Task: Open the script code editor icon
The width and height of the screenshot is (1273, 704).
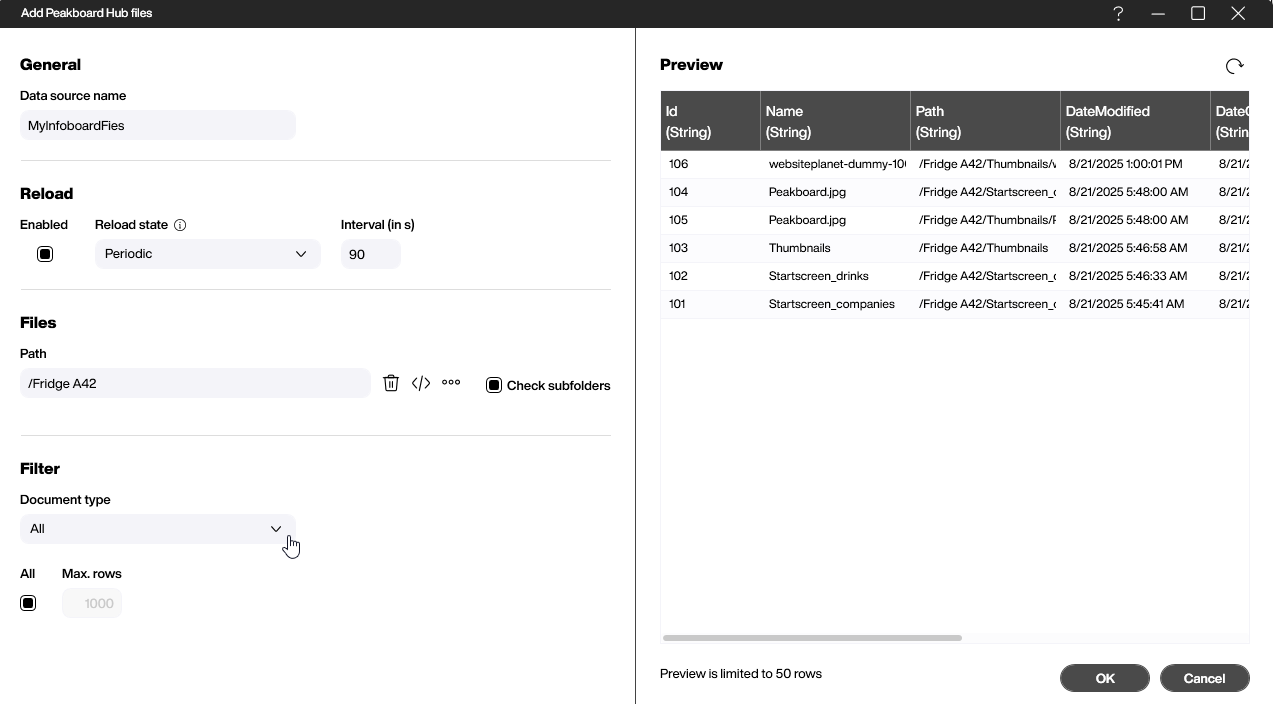Action: 421,383
